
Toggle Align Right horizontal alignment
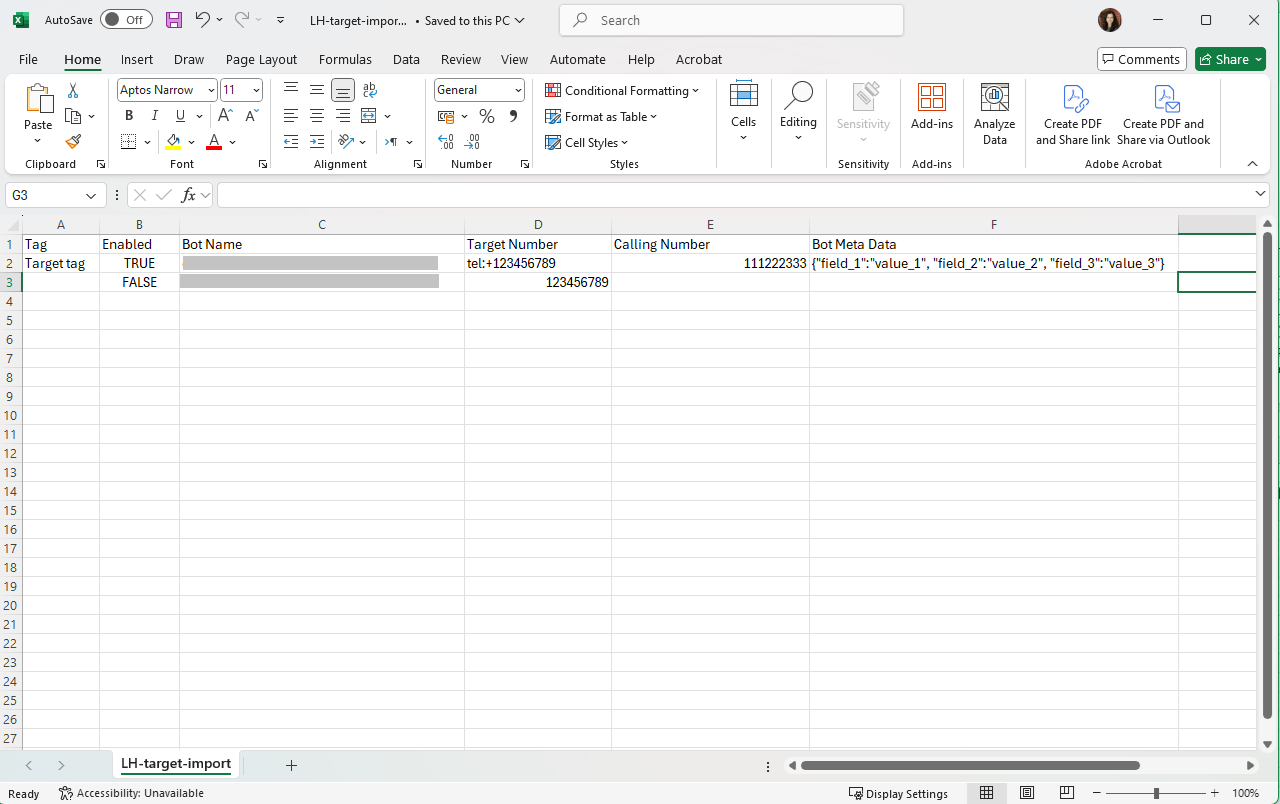343,116
